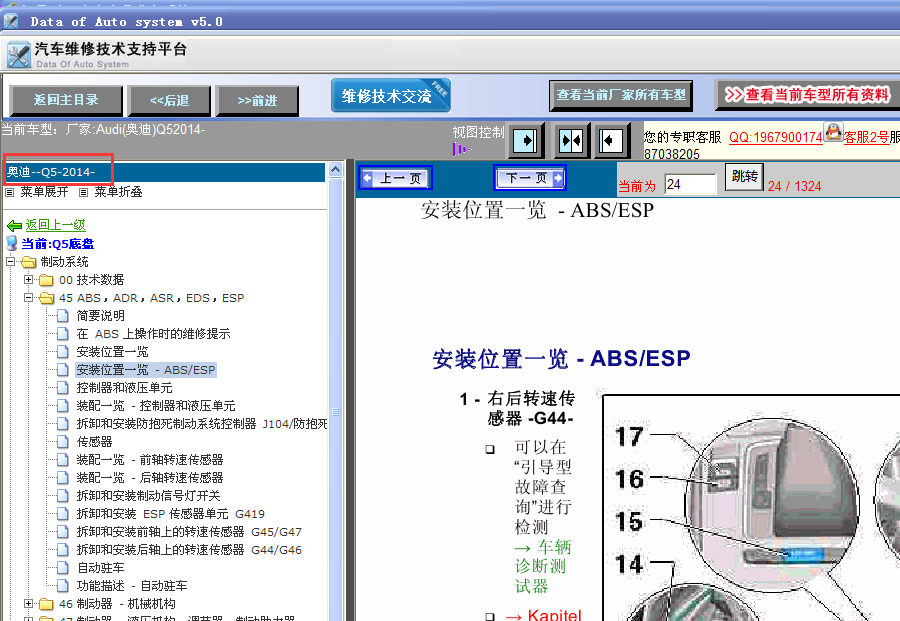Click the document icon beside 控制器和液压单元
Viewport: 900px width, 621px height.
(x=63, y=387)
